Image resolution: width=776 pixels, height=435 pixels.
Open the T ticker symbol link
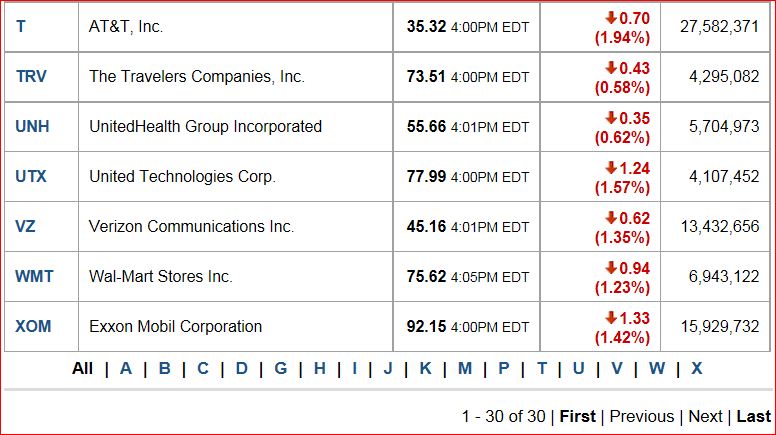tap(21, 26)
